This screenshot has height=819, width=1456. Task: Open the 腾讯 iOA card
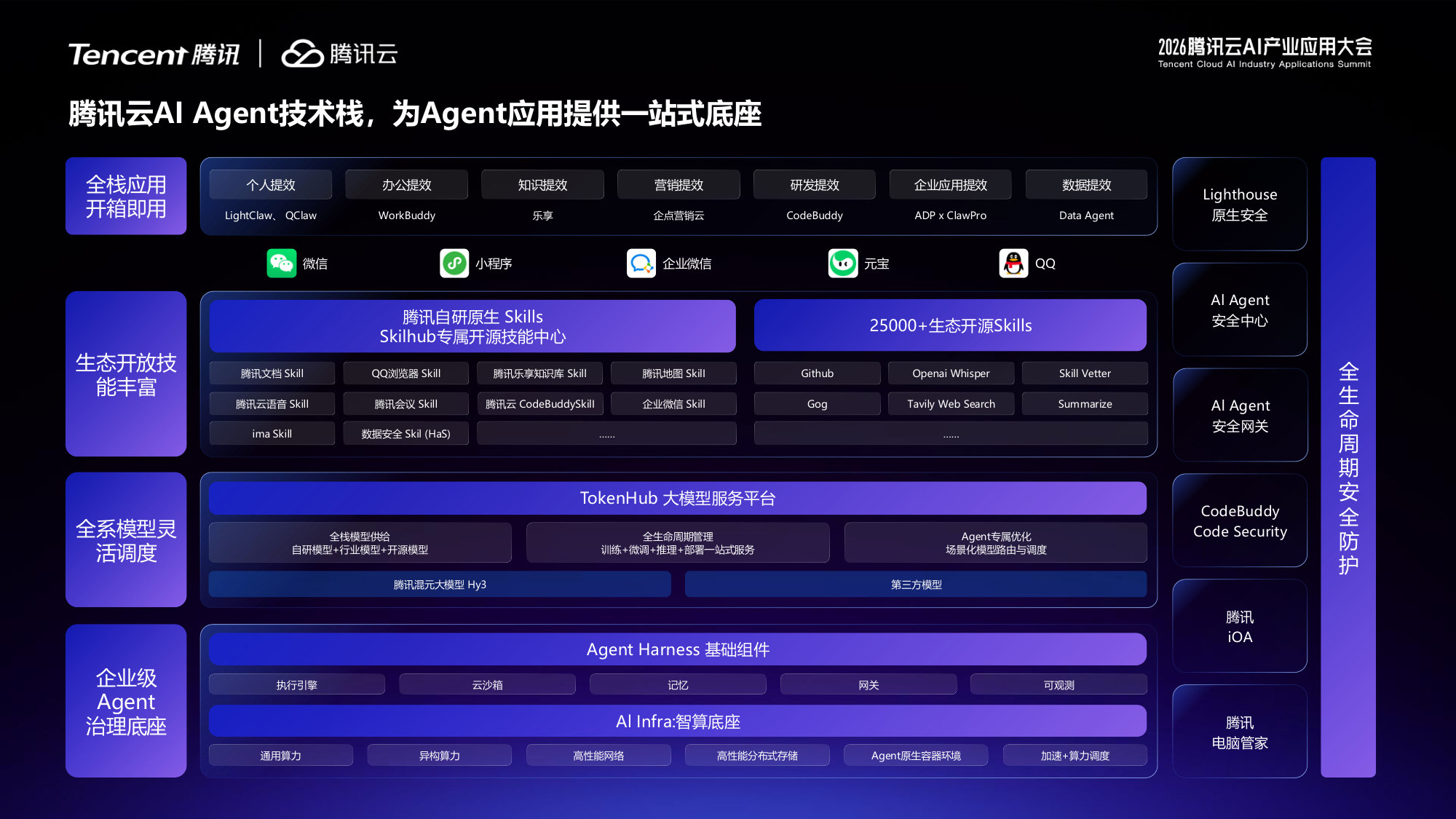(x=1240, y=626)
